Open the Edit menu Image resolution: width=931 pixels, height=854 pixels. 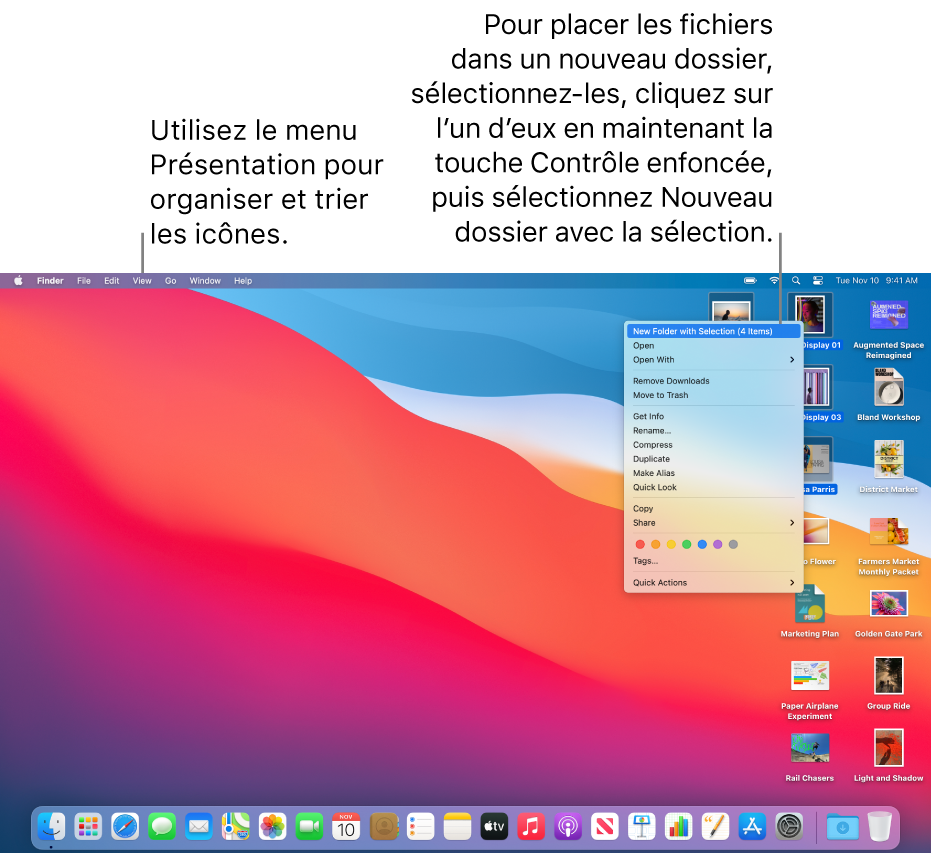pyautogui.click(x=112, y=281)
